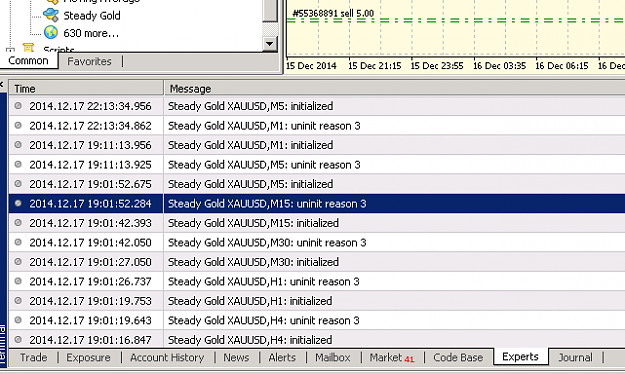Click the '16 Dec 03:35' label on chart time axis
This screenshot has width=625, height=374.
pyautogui.click(x=499, y=66)
